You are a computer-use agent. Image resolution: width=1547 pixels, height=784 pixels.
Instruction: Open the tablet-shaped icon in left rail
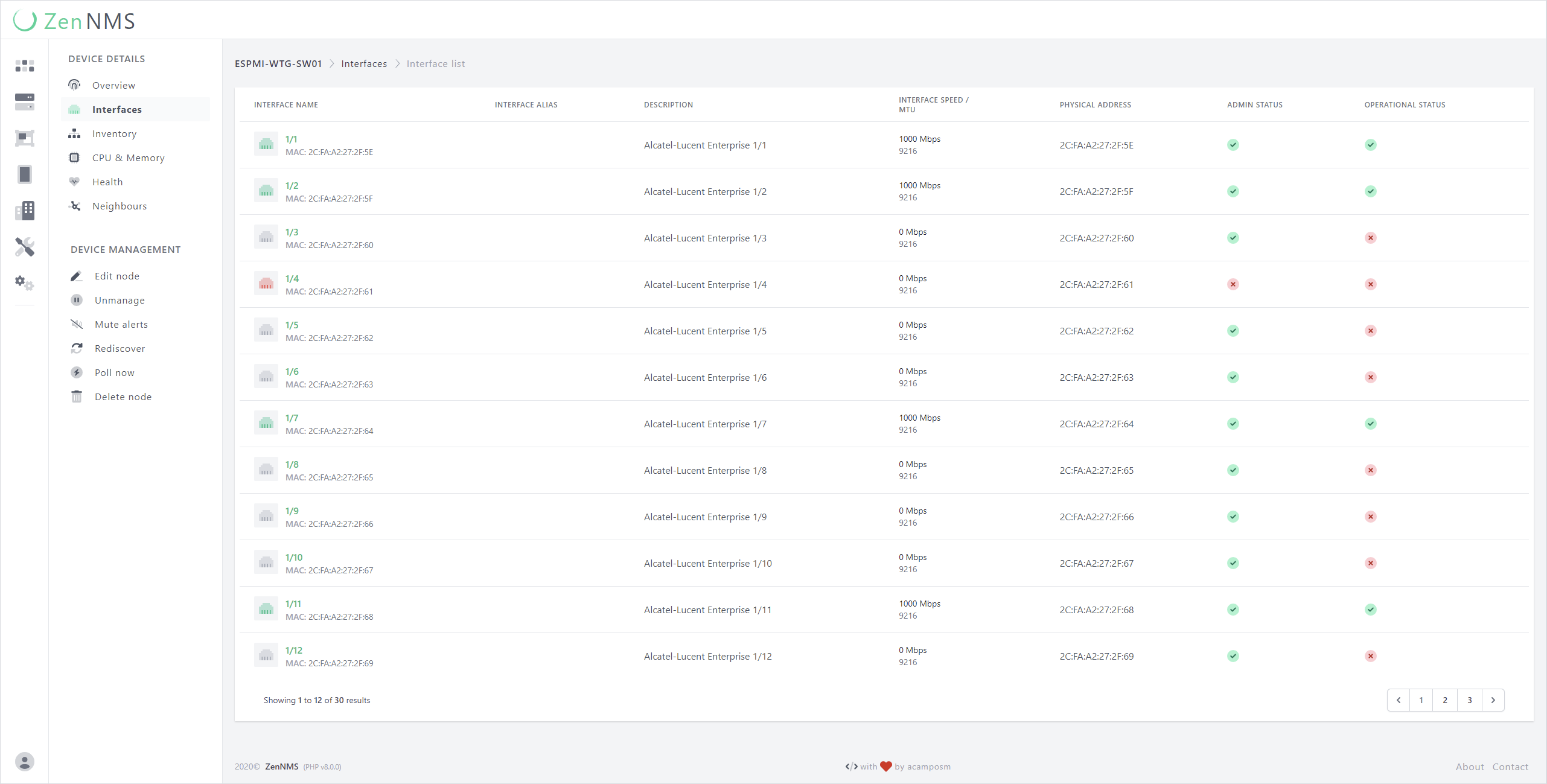coord(25,174)
